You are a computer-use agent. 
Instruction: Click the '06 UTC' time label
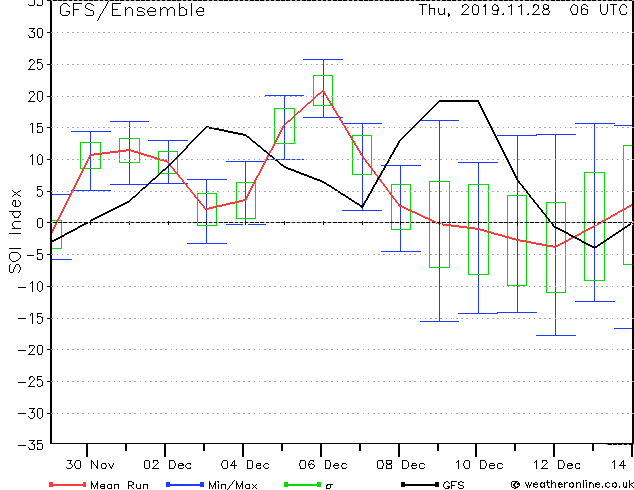(x=598, y=10)
